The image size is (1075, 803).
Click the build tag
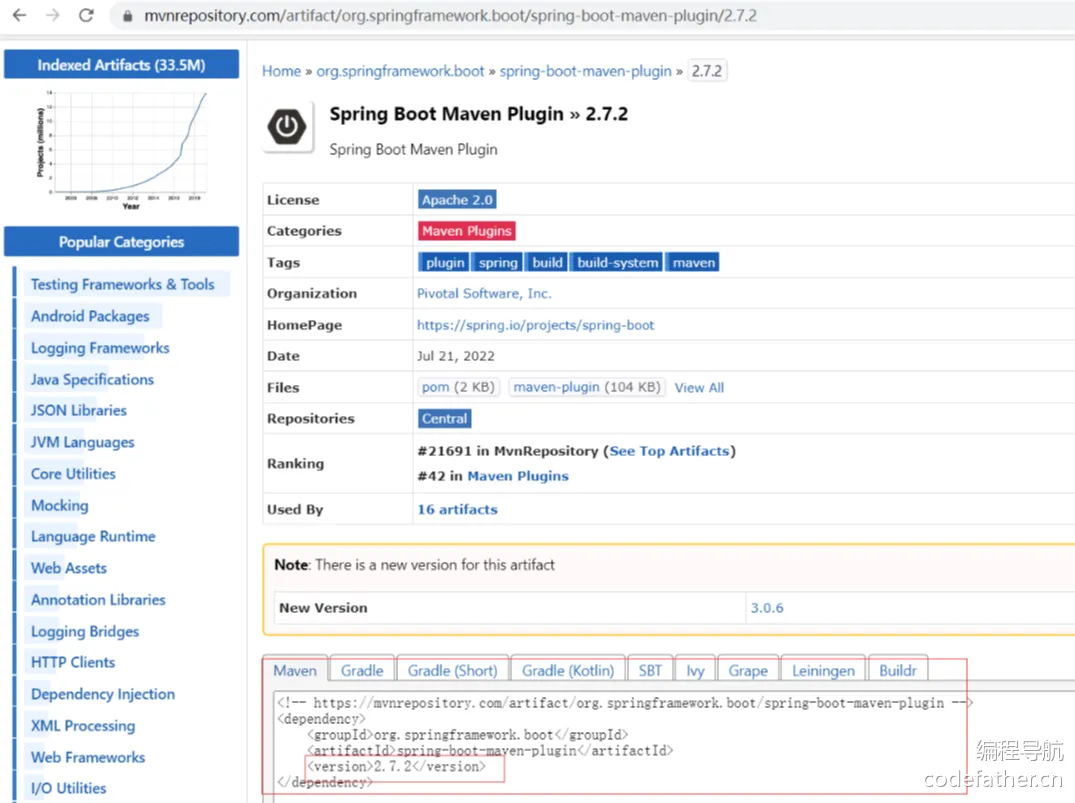tap(547, 263)
